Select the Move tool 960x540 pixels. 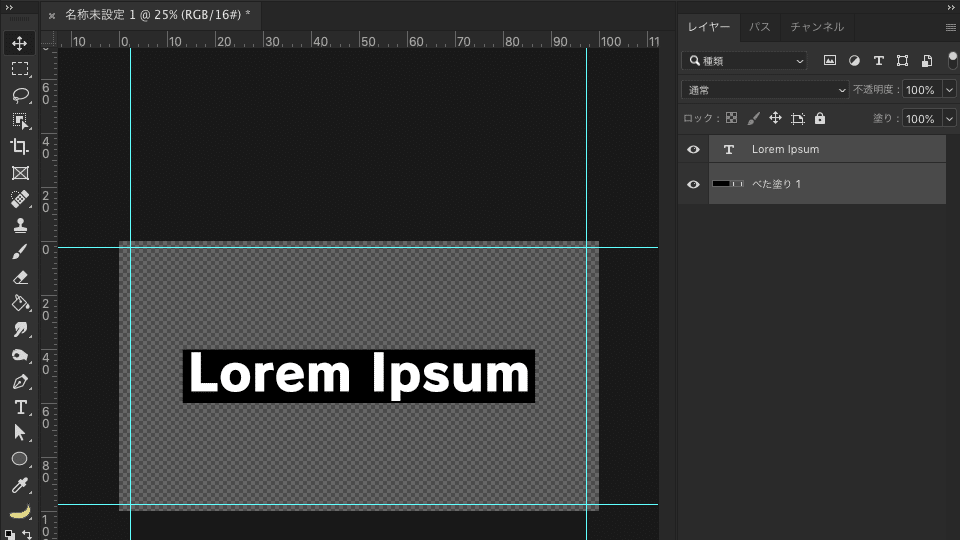pyautogui.click(x=20, y=43)
